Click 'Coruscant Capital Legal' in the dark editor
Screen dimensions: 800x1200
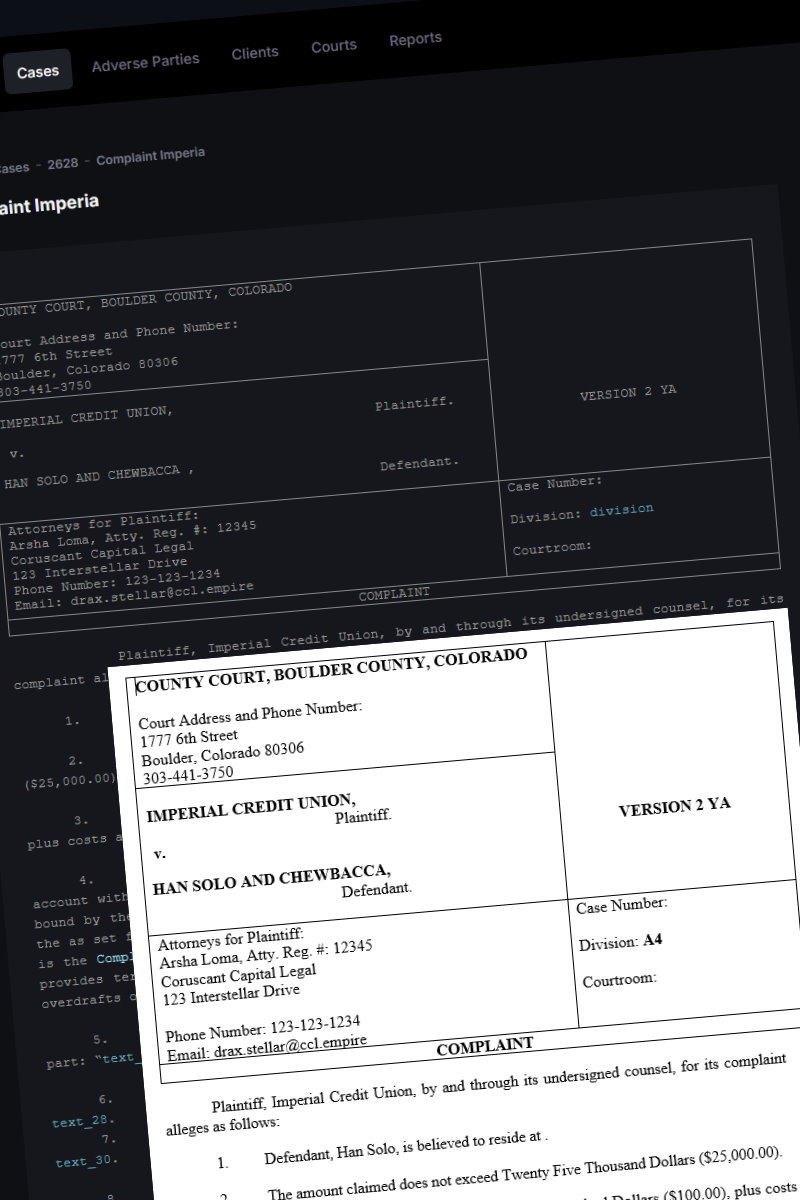pos(102,554)
